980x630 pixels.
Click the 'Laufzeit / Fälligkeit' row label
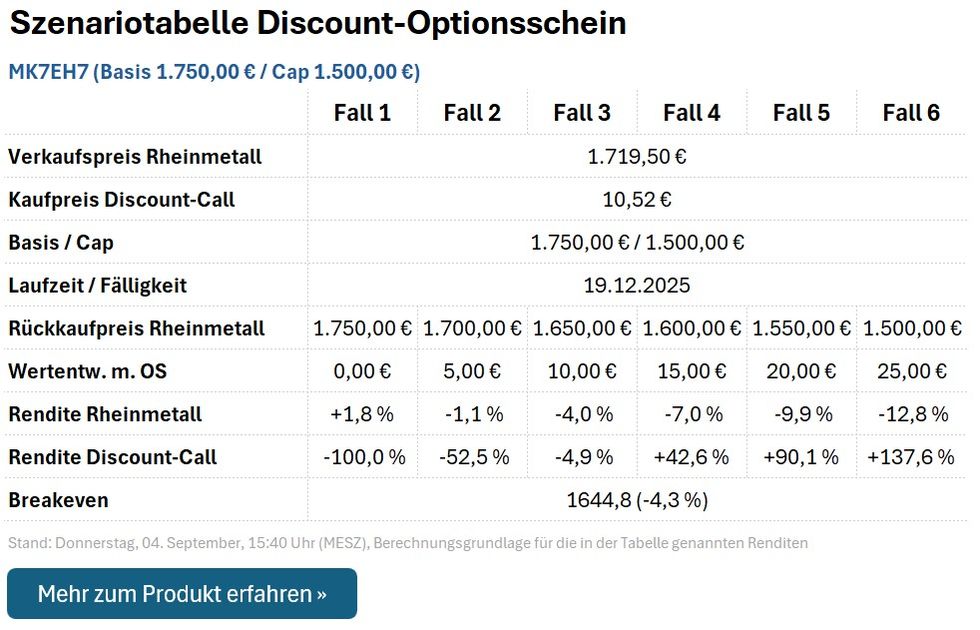pos(98,286)
